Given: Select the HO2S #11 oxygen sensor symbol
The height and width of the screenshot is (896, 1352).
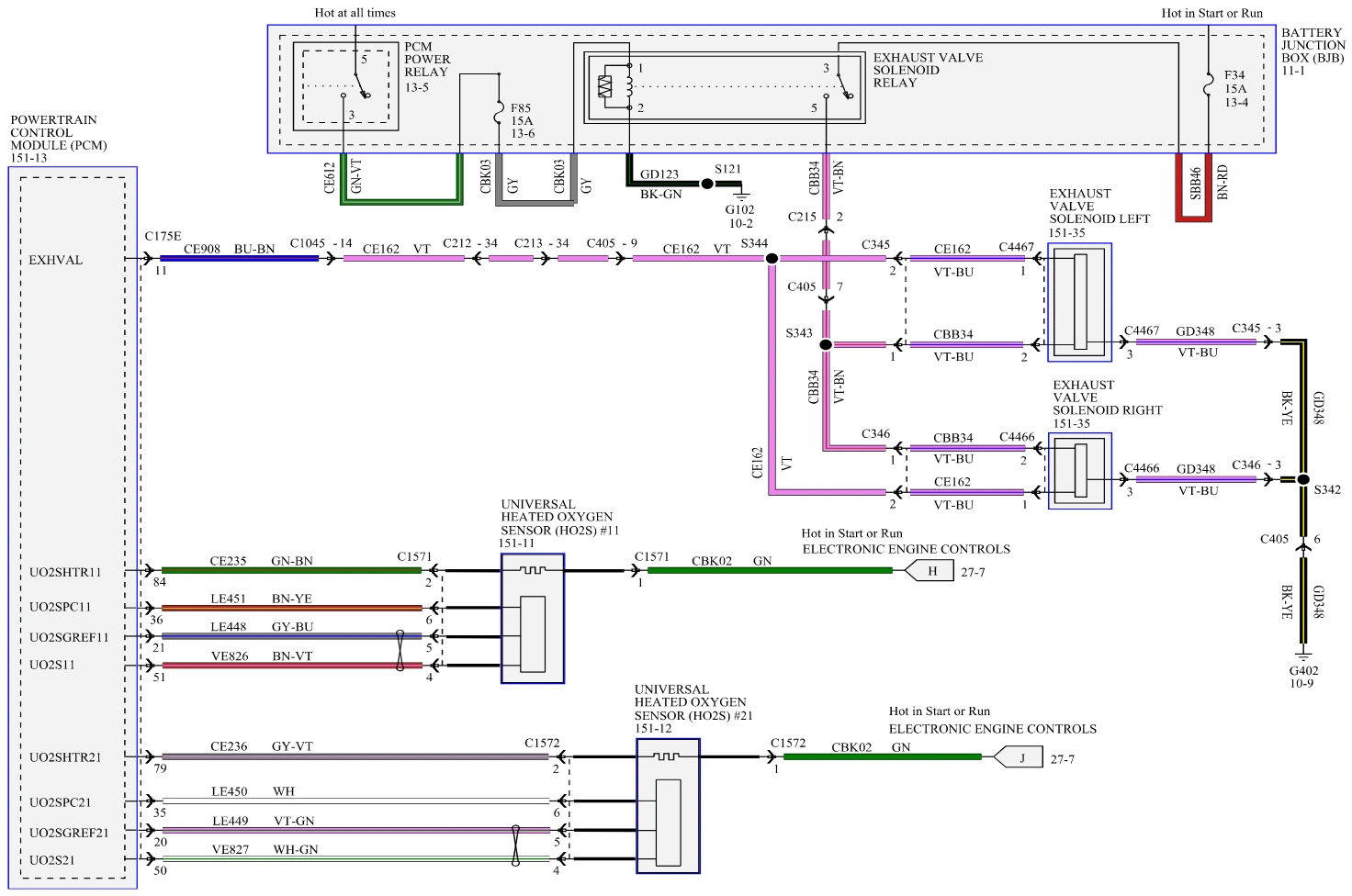Looking at the screenshot, I should (533, 618).
